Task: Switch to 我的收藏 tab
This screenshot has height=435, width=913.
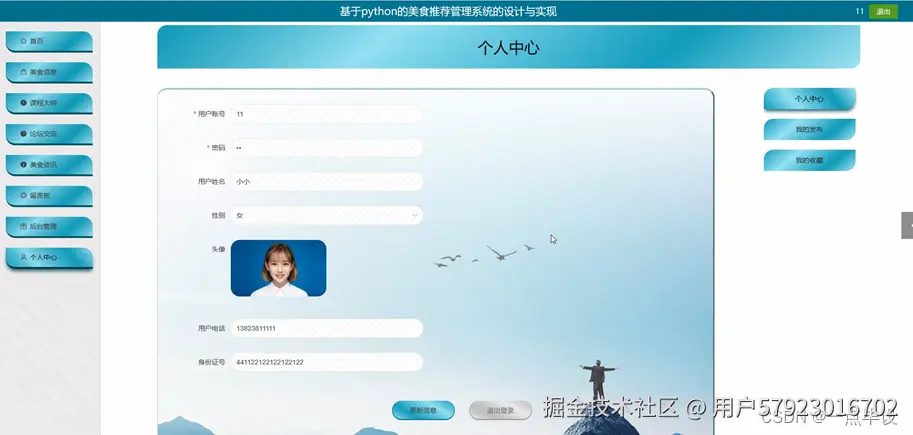Action: (x=809, y=160)
